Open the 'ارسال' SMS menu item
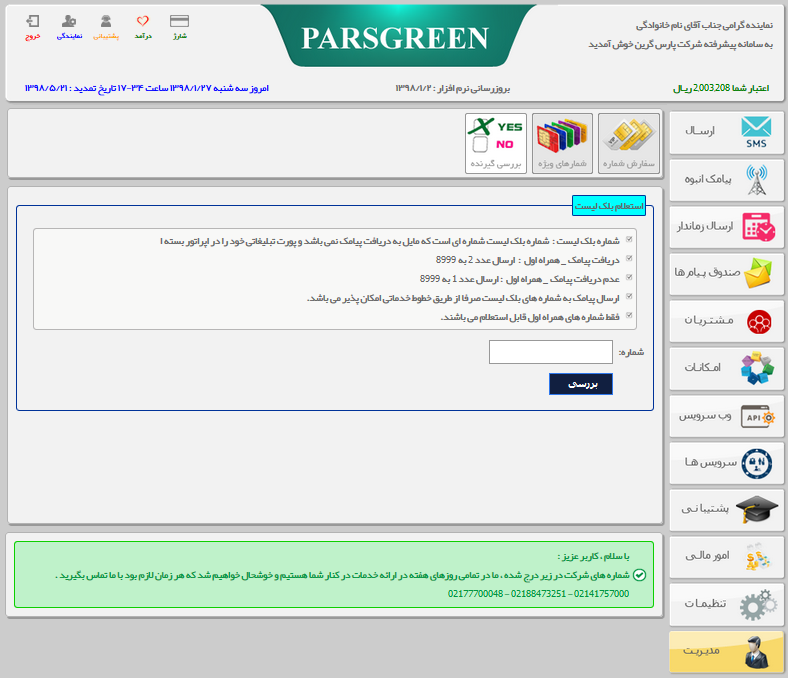This screenshot has height=678, width=788. point(700,131)
